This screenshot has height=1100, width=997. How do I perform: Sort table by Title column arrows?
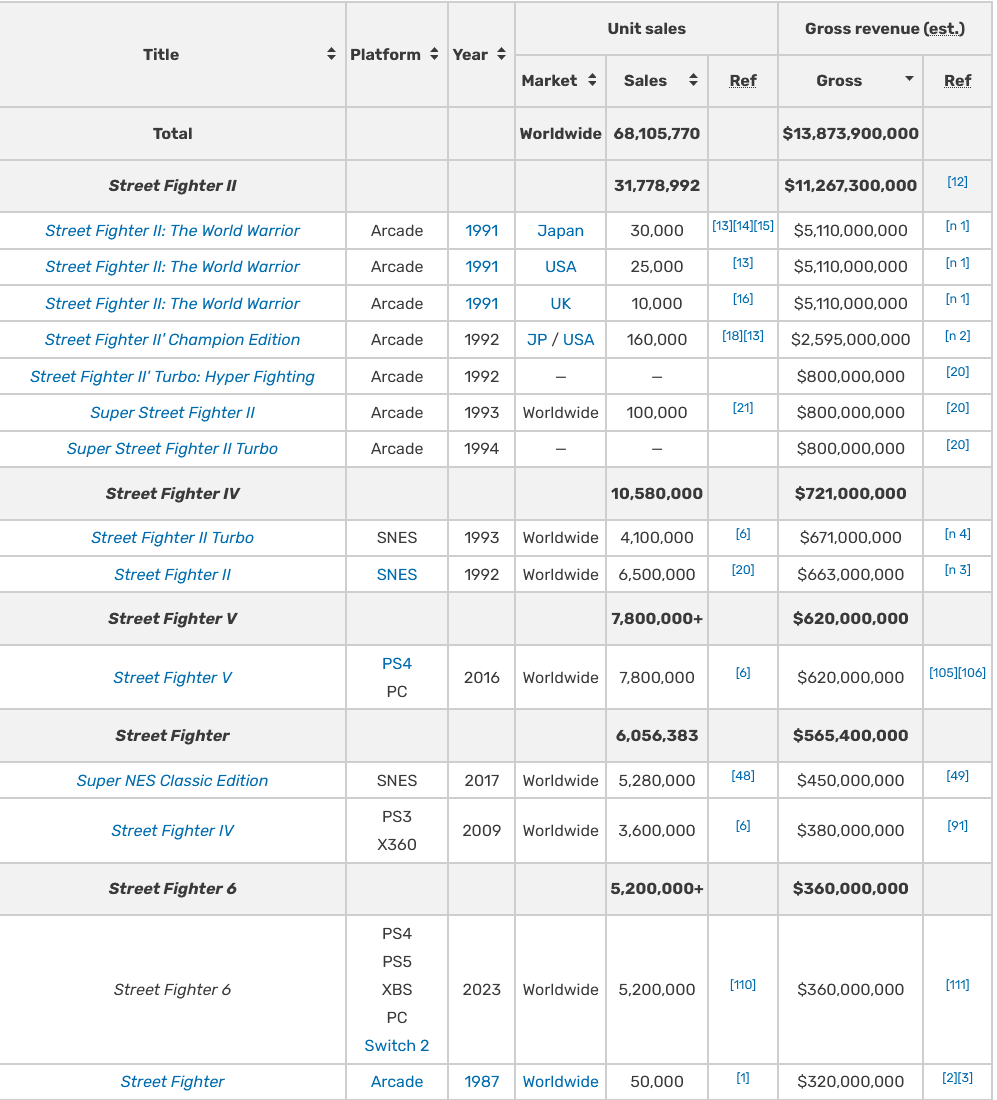[331, 54]
